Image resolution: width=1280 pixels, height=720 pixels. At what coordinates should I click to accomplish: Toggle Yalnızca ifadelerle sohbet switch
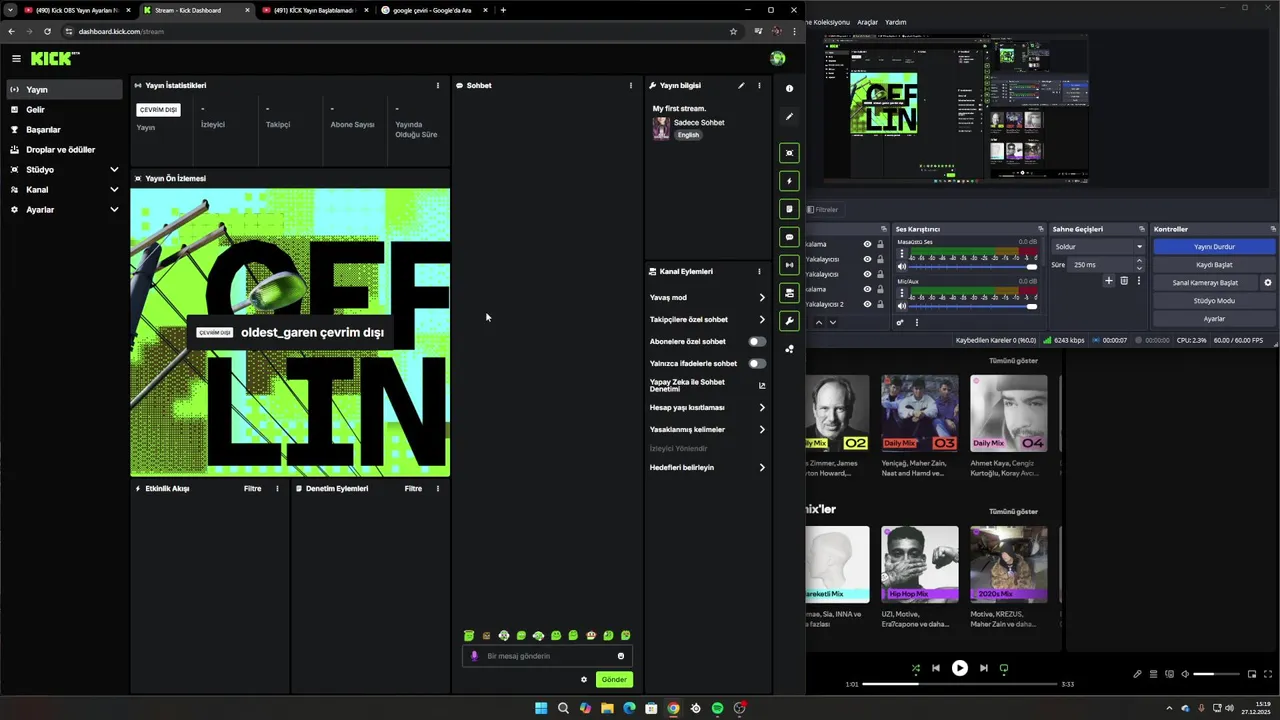pyautogui.click(x=757, y=364)
